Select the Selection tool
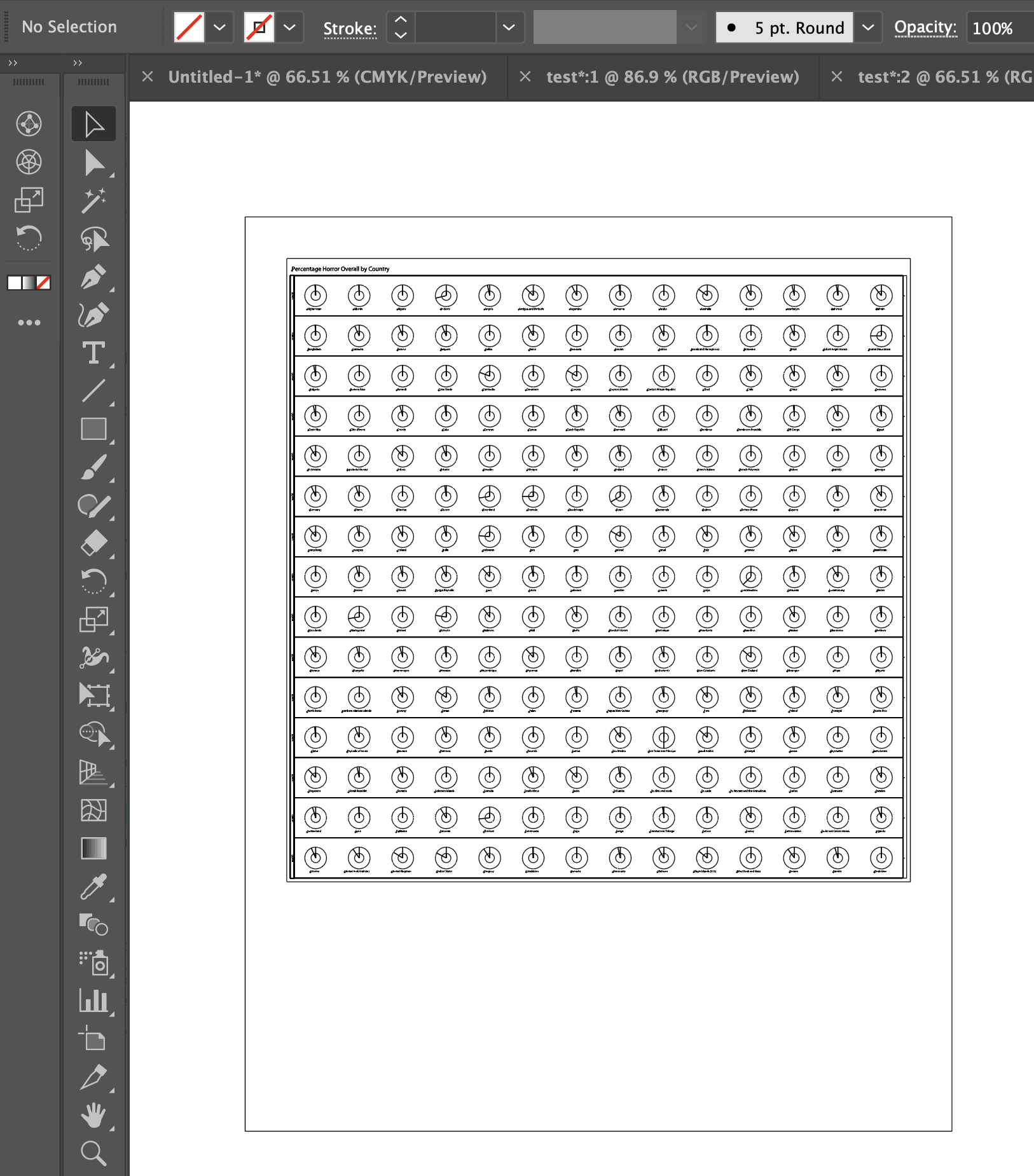The width and height of the screenshot is (1034, 1176). [x=93, y=124]
